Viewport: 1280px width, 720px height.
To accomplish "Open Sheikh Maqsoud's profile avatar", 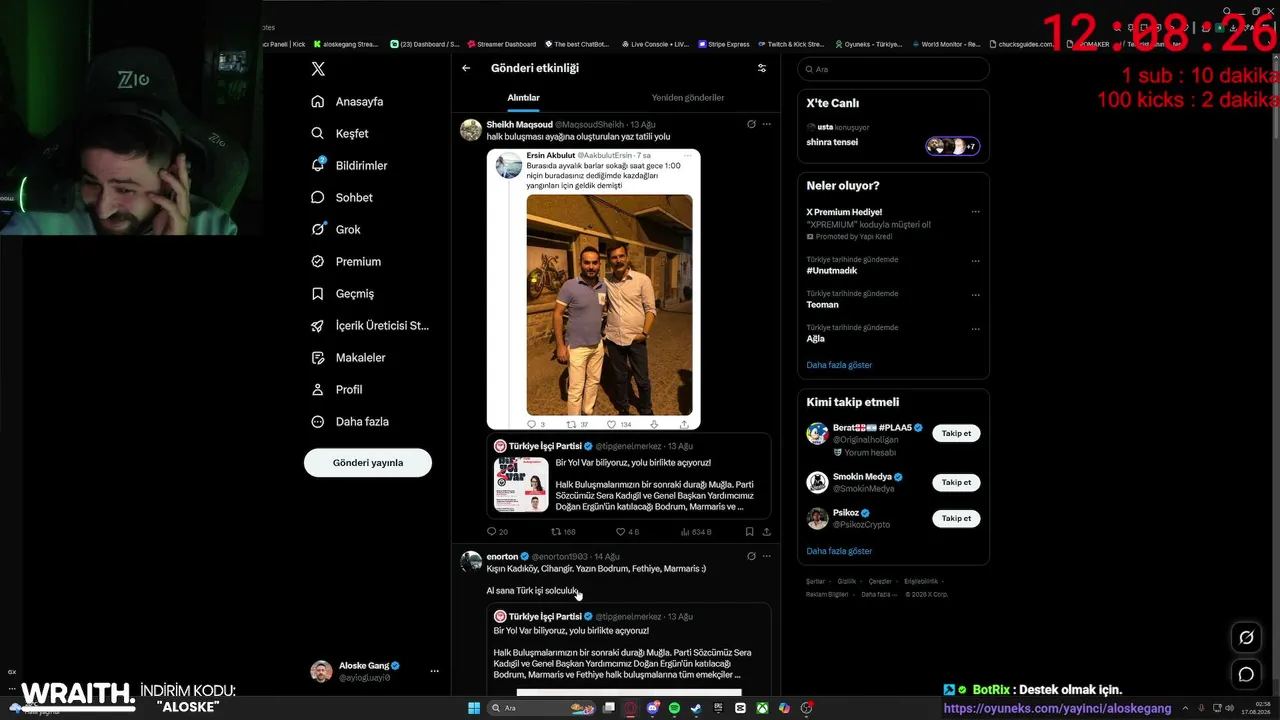I will 470,130.
